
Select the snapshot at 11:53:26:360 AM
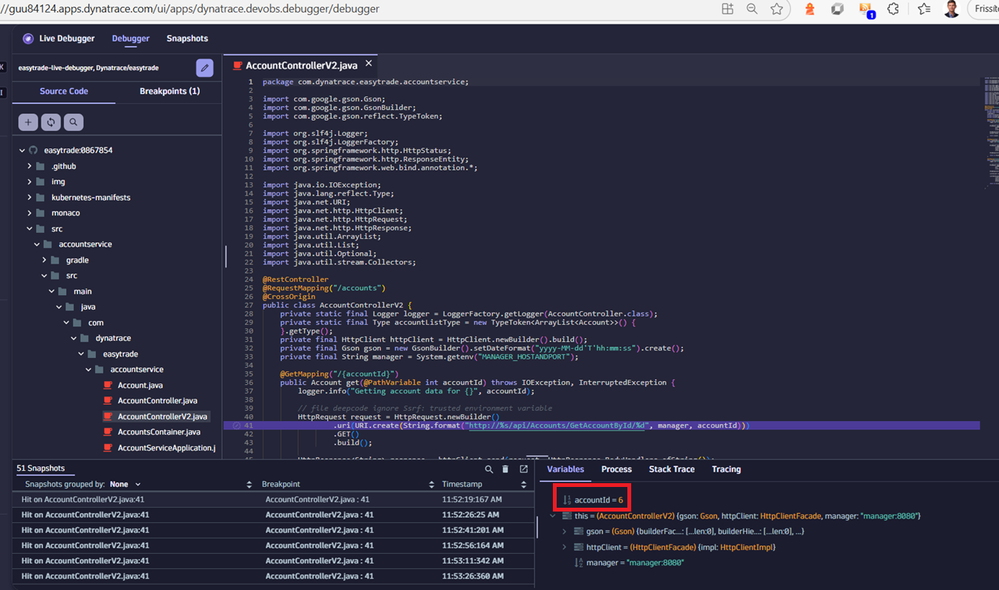click(273, 576)
